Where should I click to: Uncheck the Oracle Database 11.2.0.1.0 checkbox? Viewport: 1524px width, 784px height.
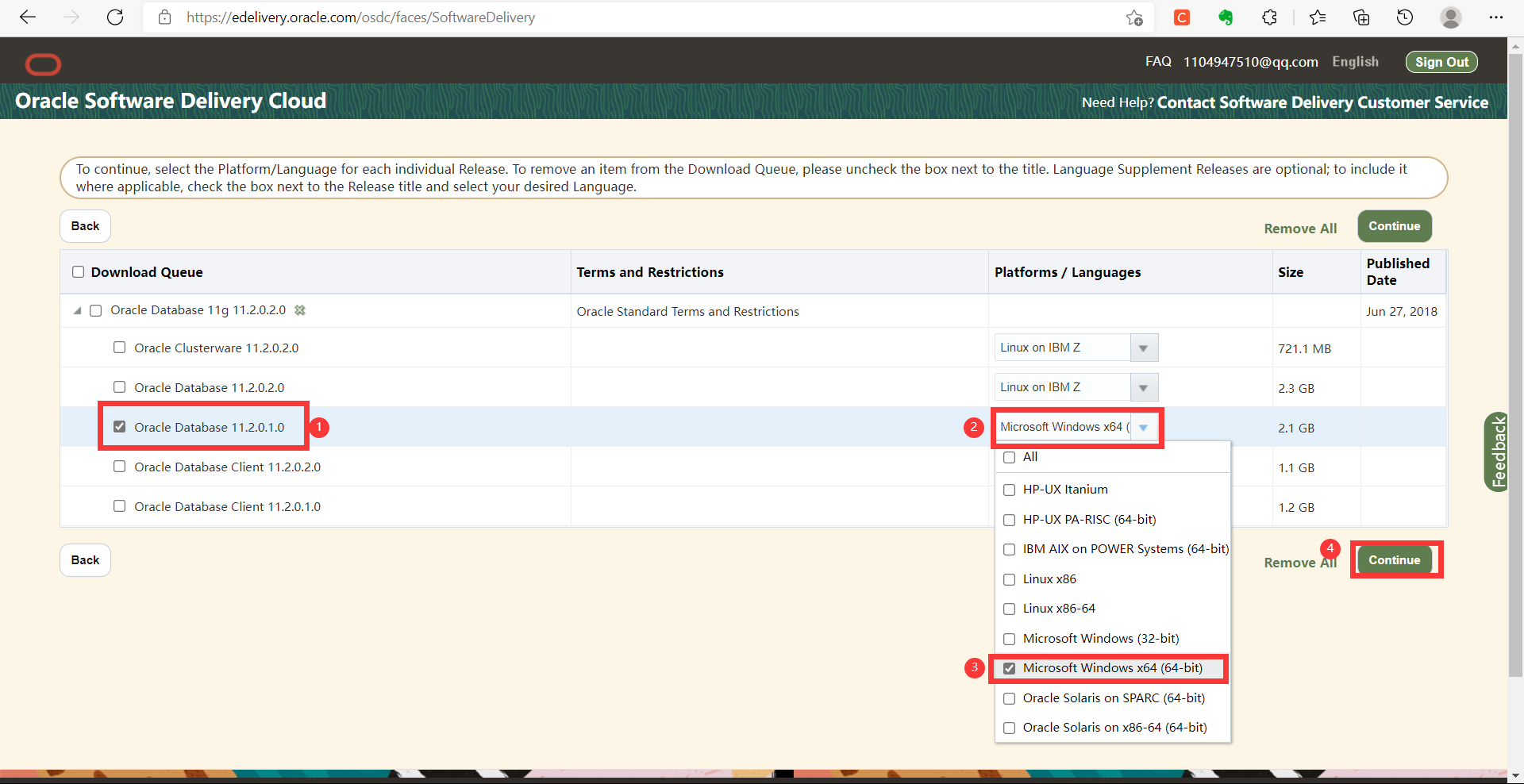pos(119,427)
